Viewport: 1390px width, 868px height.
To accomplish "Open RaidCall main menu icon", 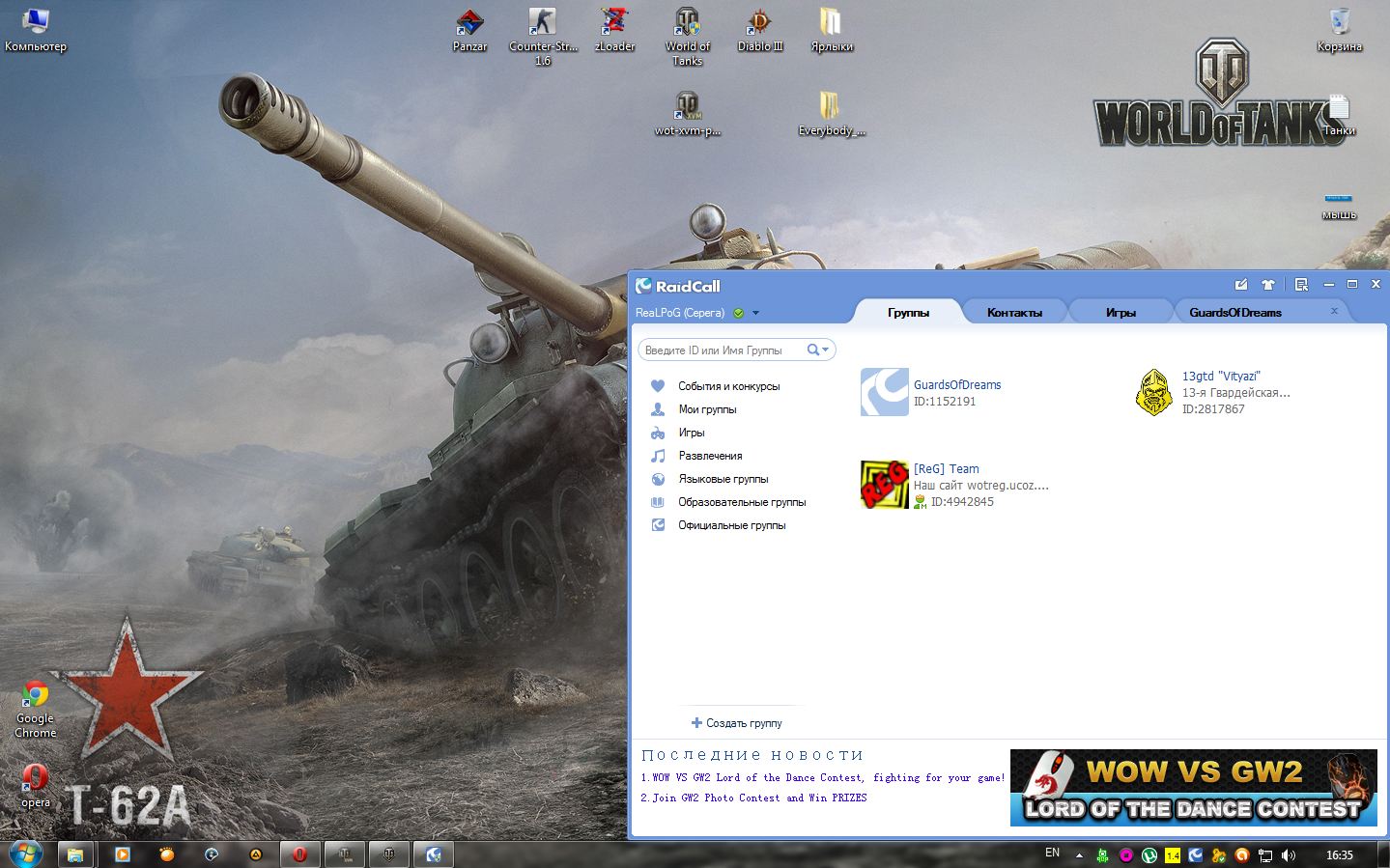I will point(1301,285).
